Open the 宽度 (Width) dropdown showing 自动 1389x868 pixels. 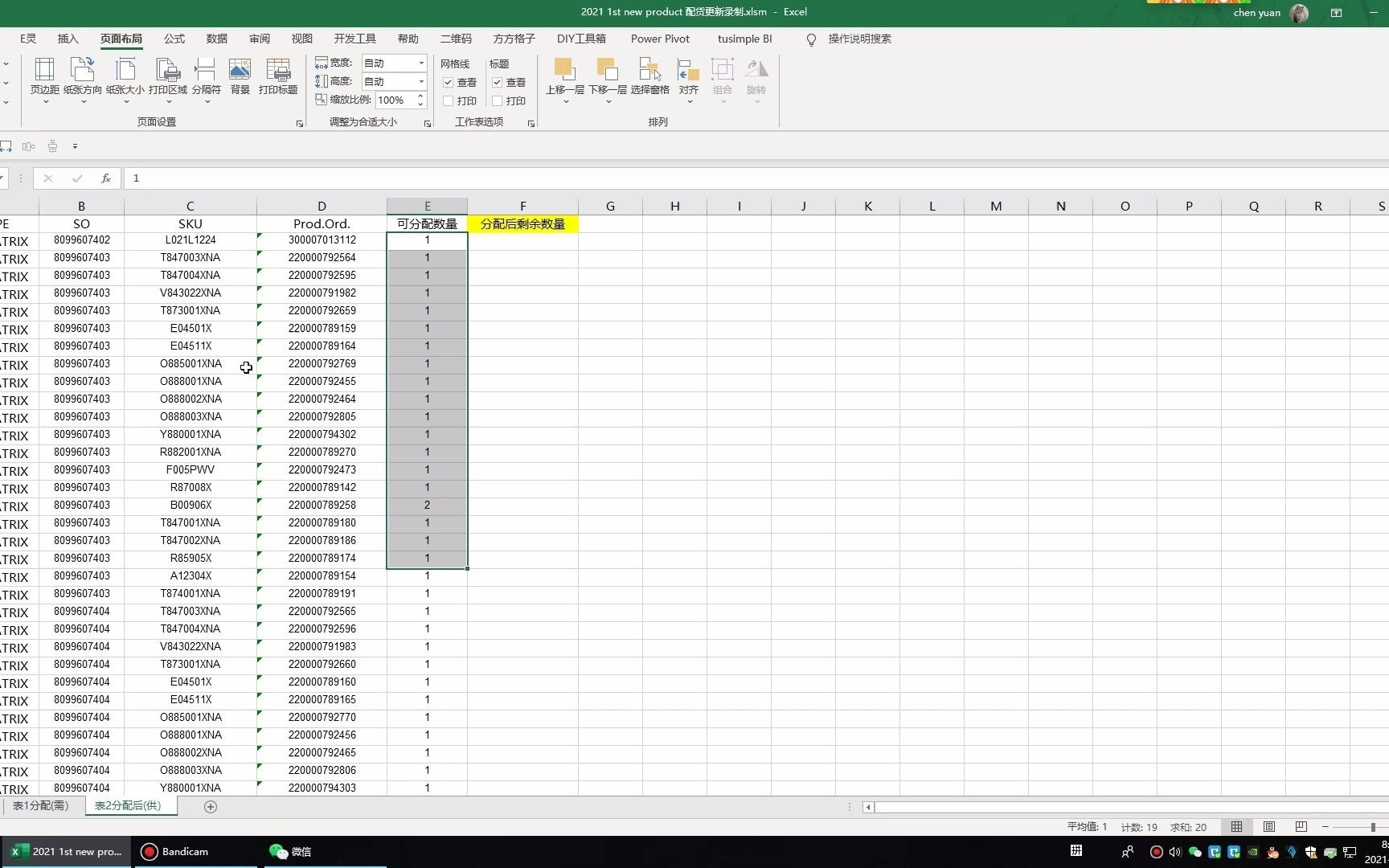(x=420, y=63)
